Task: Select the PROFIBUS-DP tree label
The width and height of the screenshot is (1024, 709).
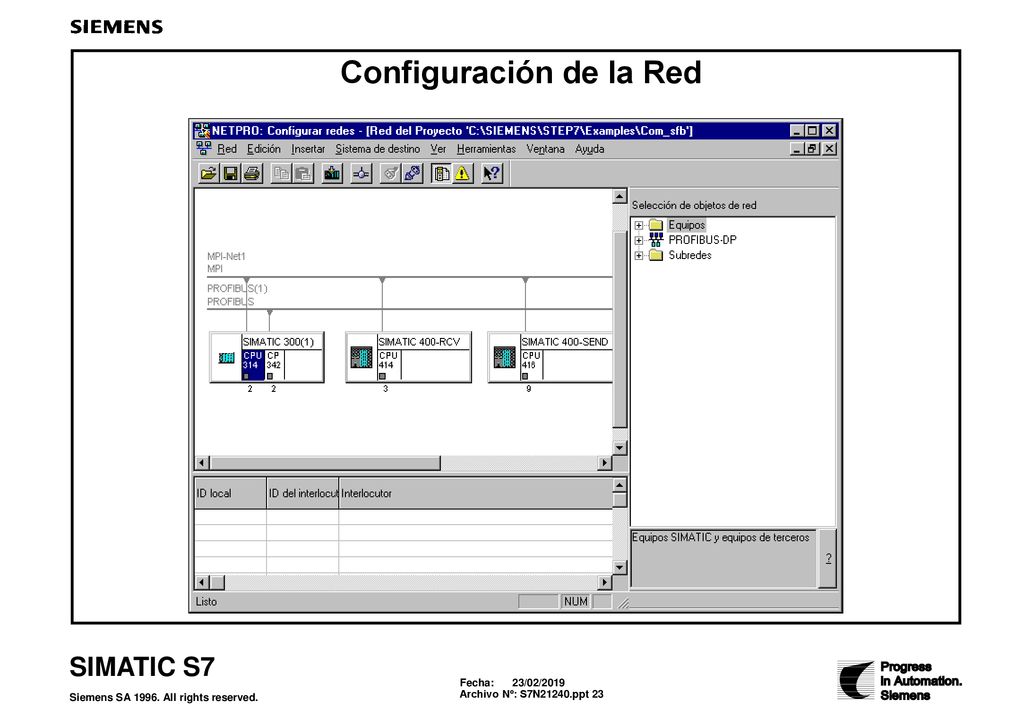Action: 702,240
